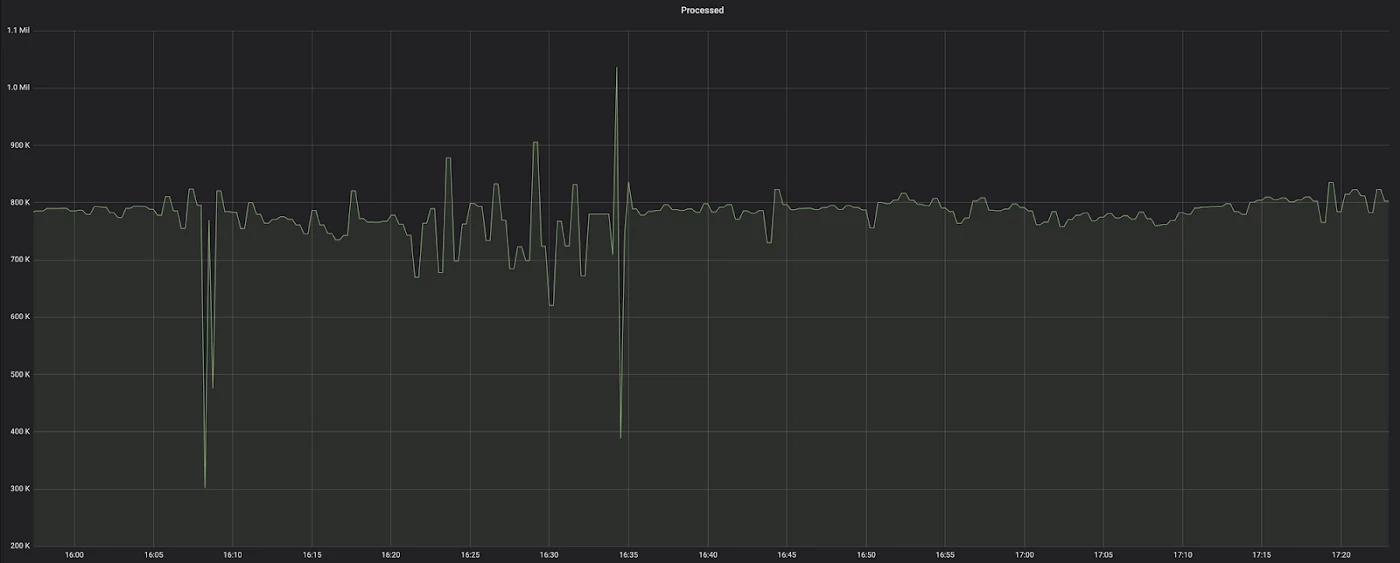Inspect the dip near 400 K before 16:35
The image size is (1400, 563).
coord(621,437)
